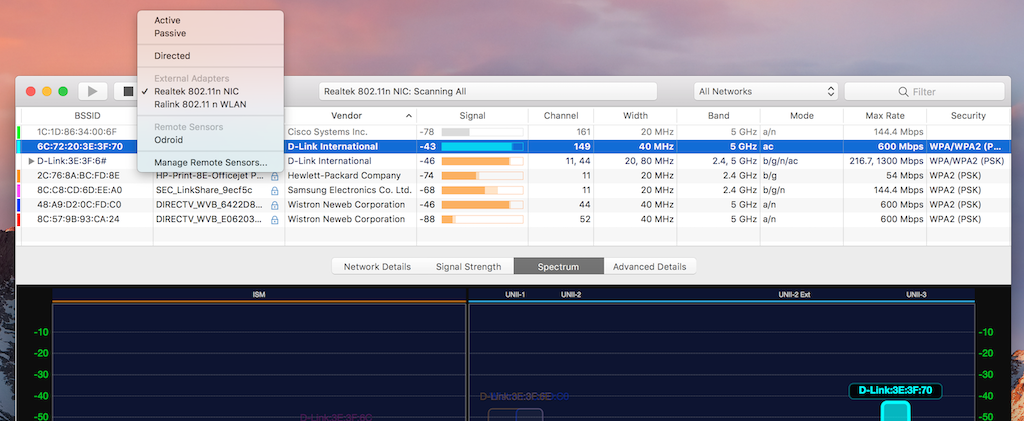This screenshot has width=1024, height=421.
Task: Click the ISM band header
Action: click(x=259, y=295)
